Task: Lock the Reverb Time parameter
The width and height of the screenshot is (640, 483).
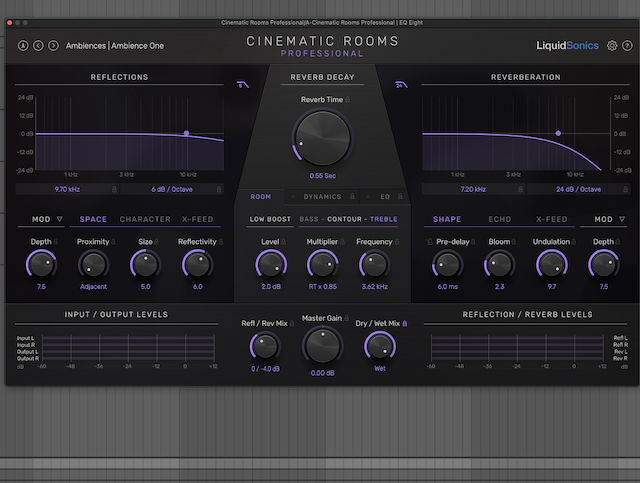Action: tap(348, 100)
